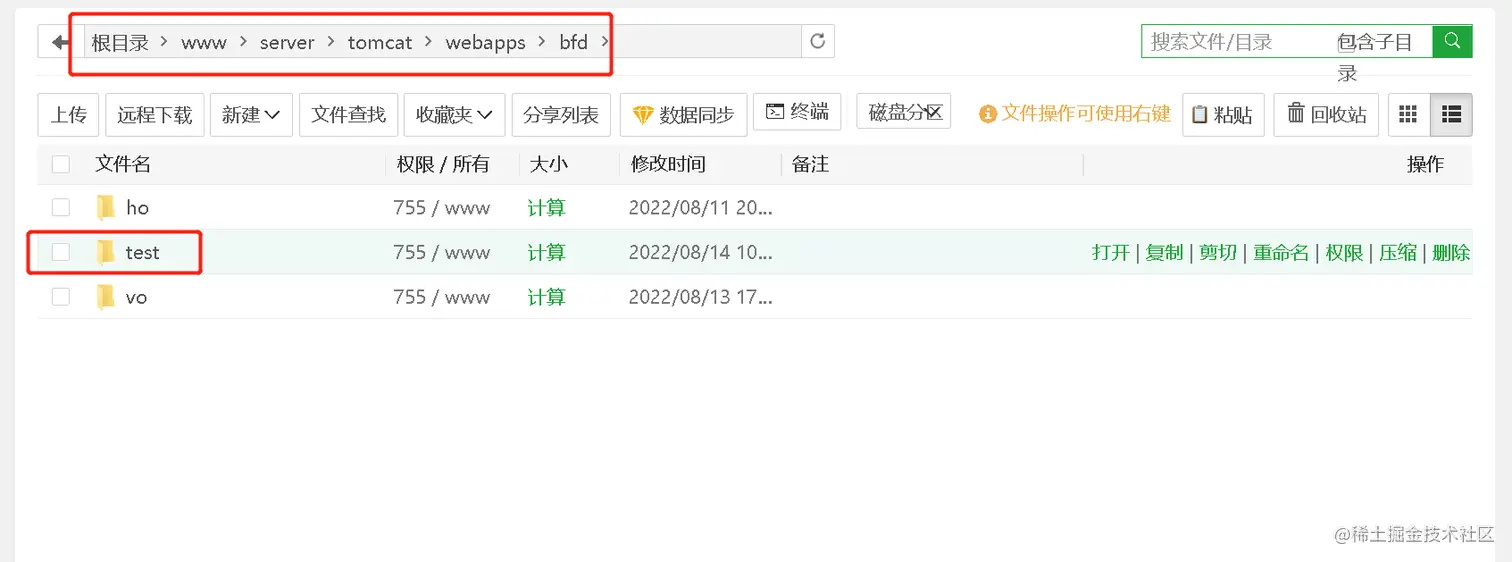
Task: Refresh the directory listing icon
Action: click(x=818, y=42)
